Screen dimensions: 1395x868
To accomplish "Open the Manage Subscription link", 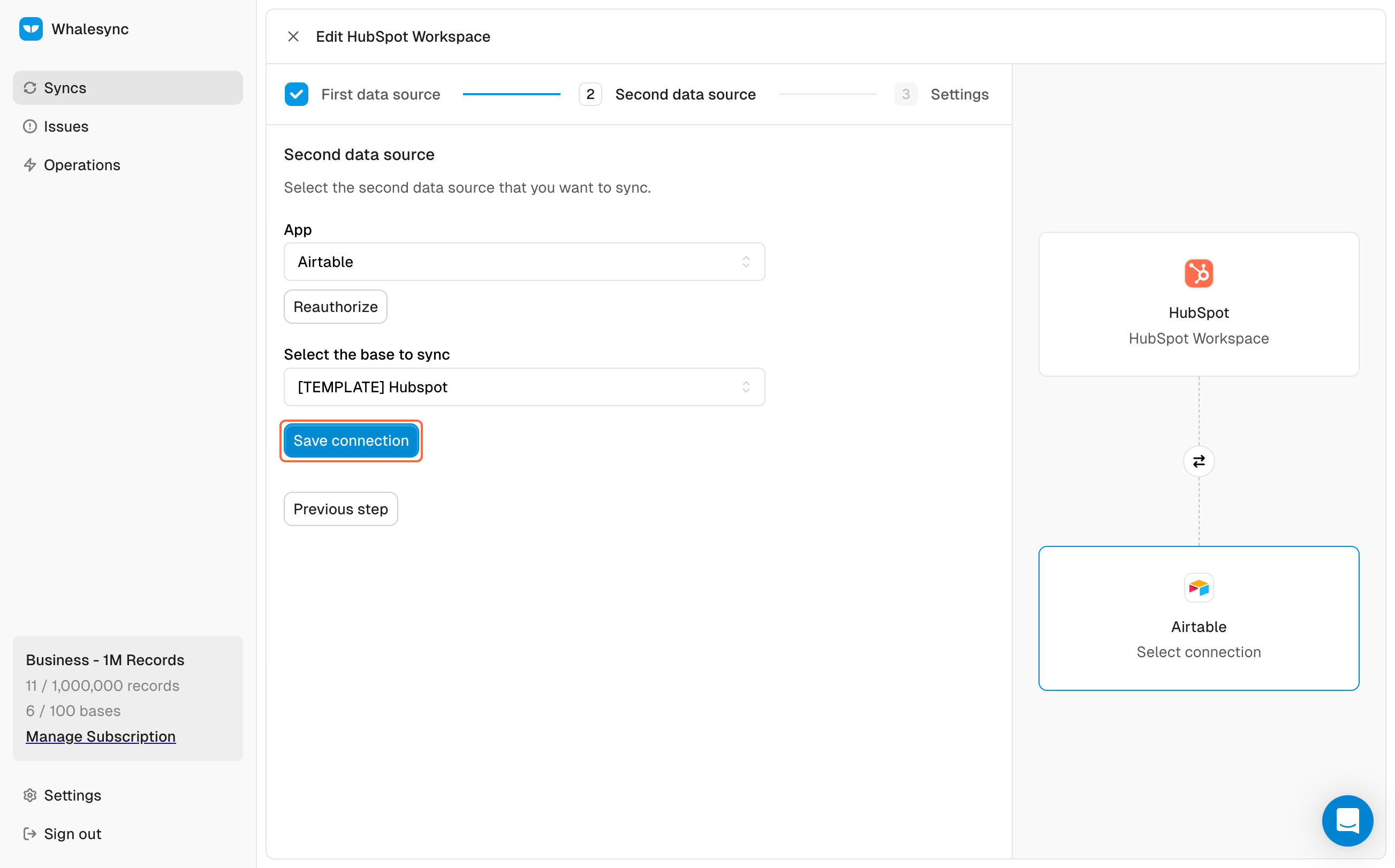I will pyautogui.click(x=101, y=736).
